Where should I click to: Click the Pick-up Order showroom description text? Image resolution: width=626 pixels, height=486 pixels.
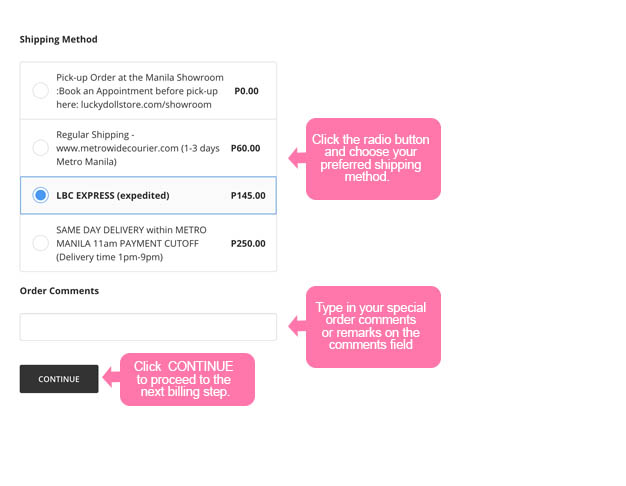coord(140,91)
